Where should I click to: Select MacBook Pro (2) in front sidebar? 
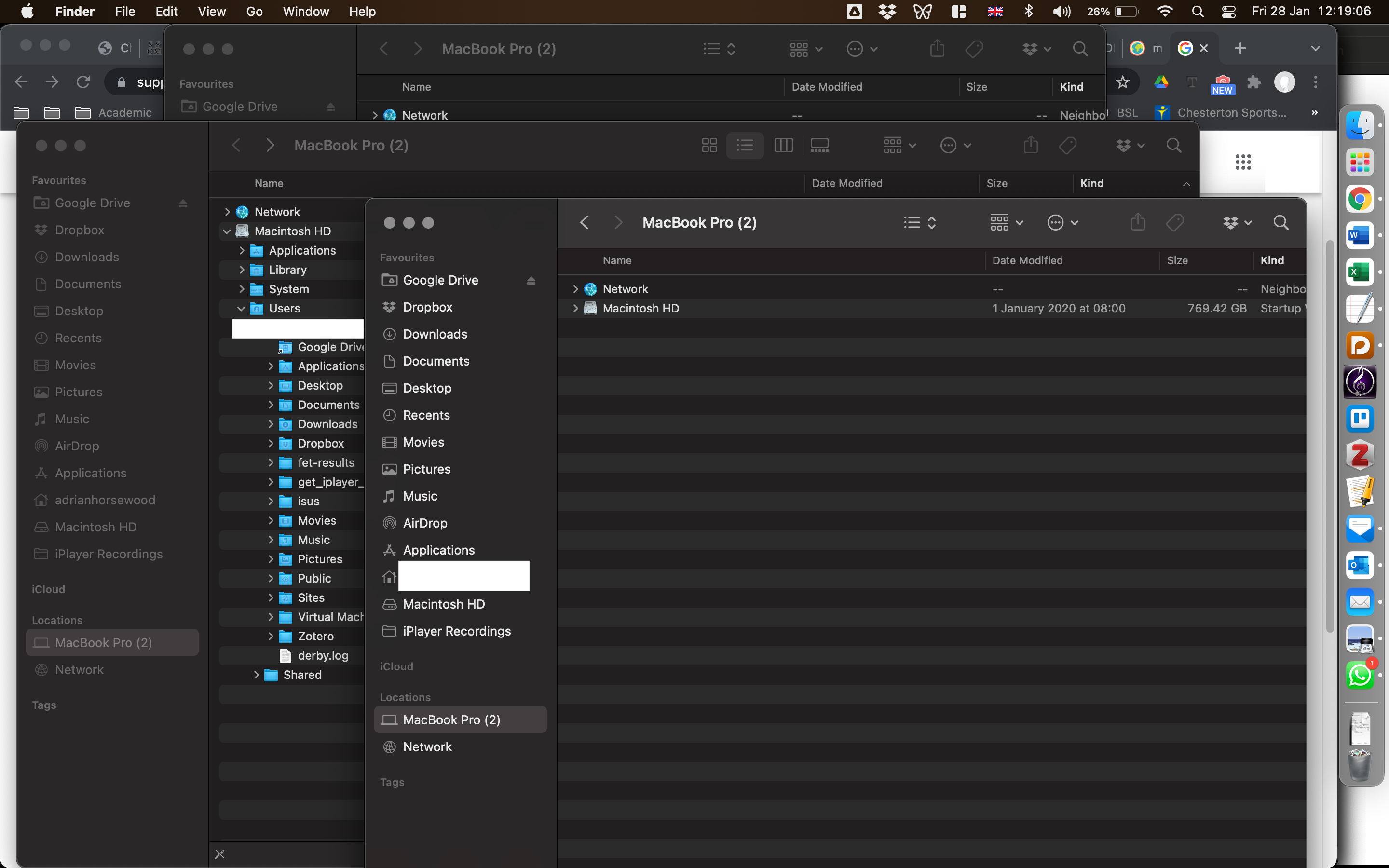click(460, 719)
